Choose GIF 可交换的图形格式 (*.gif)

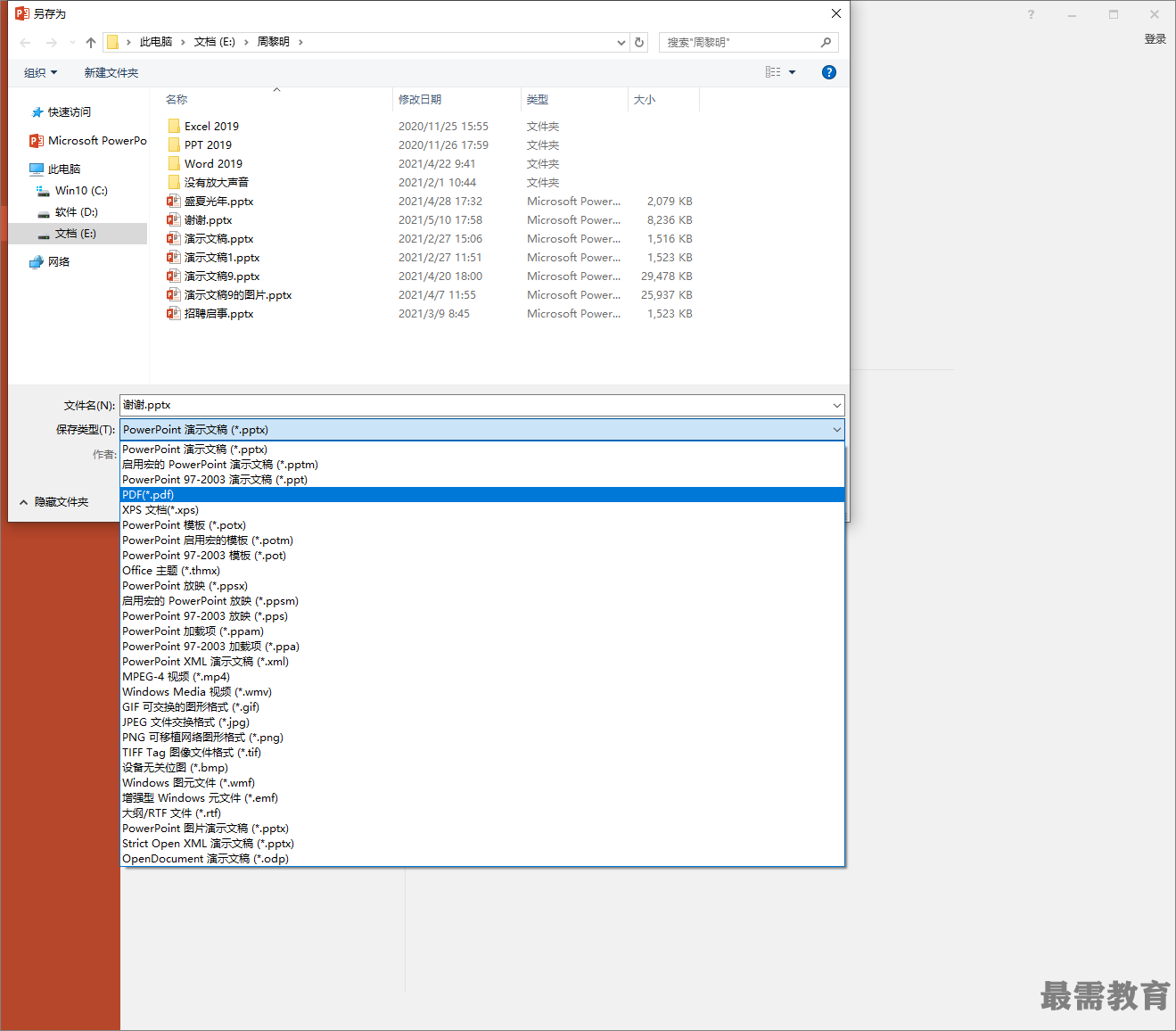point(482,706)
